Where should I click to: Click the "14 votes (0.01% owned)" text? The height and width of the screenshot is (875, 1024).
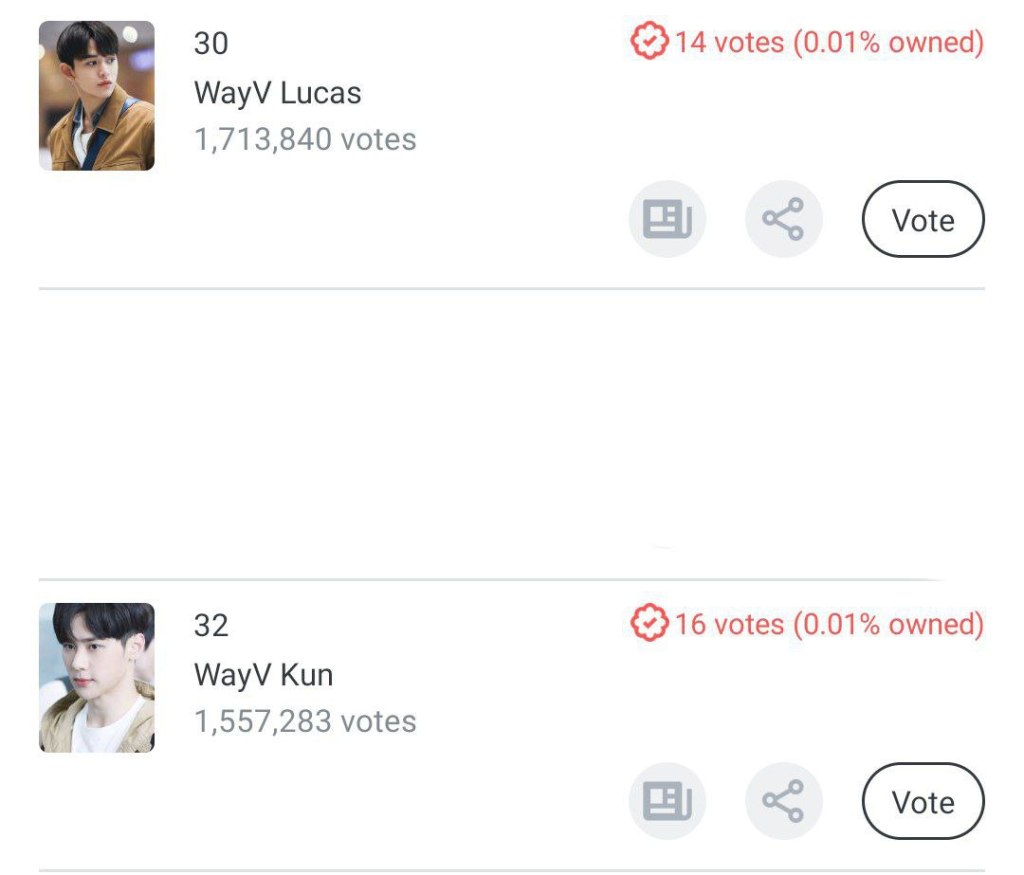829,42
